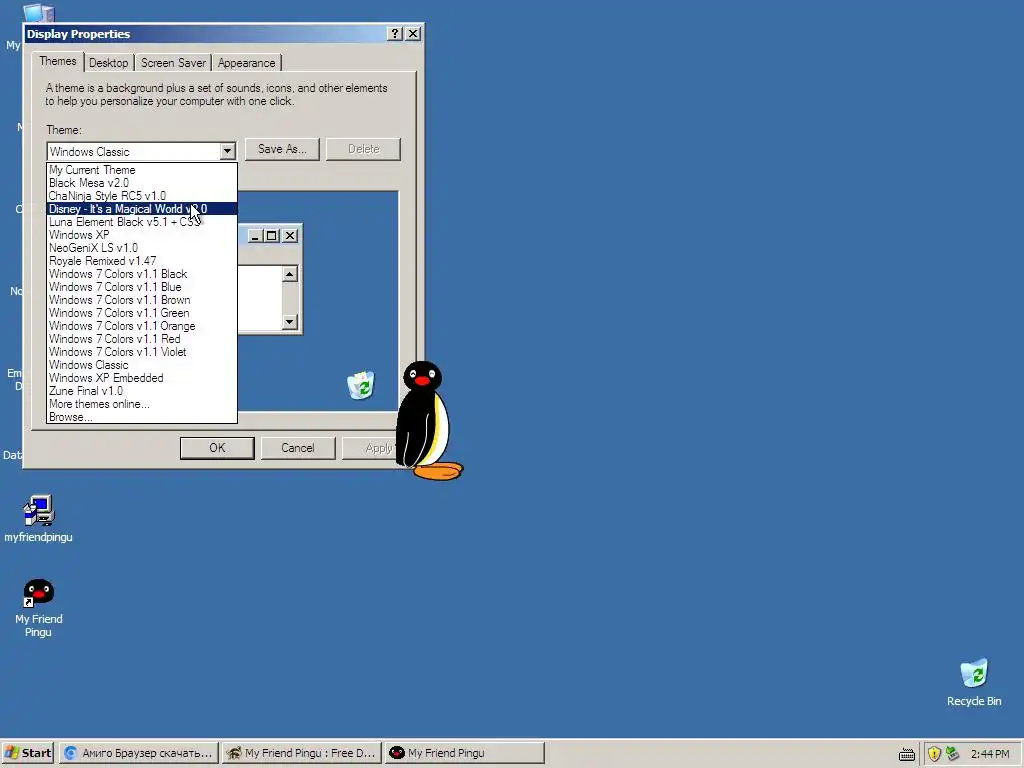
Task: Click the scroll down arrow in preview window
Action: click(x=290, y=322)
